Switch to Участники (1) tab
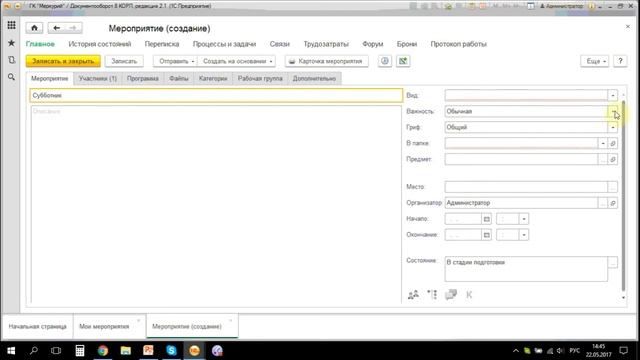The width and height of the screenshot is (640, 360). (x=98, y=78)
